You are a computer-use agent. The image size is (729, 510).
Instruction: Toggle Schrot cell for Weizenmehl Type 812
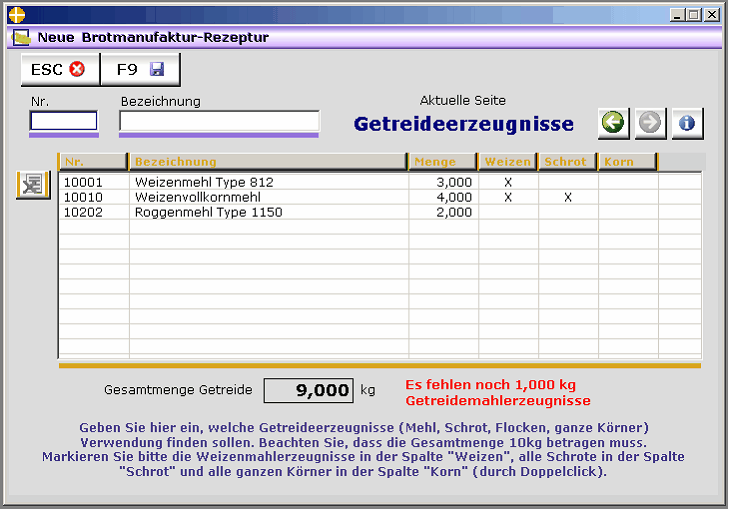coord(568,182)
